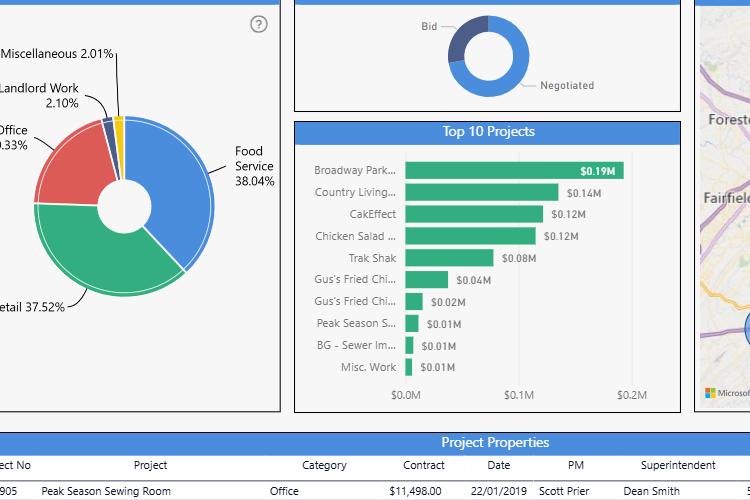Click the Negotiated segment of donut chart
Screen dimensions: 750x500
click(512, 72)
